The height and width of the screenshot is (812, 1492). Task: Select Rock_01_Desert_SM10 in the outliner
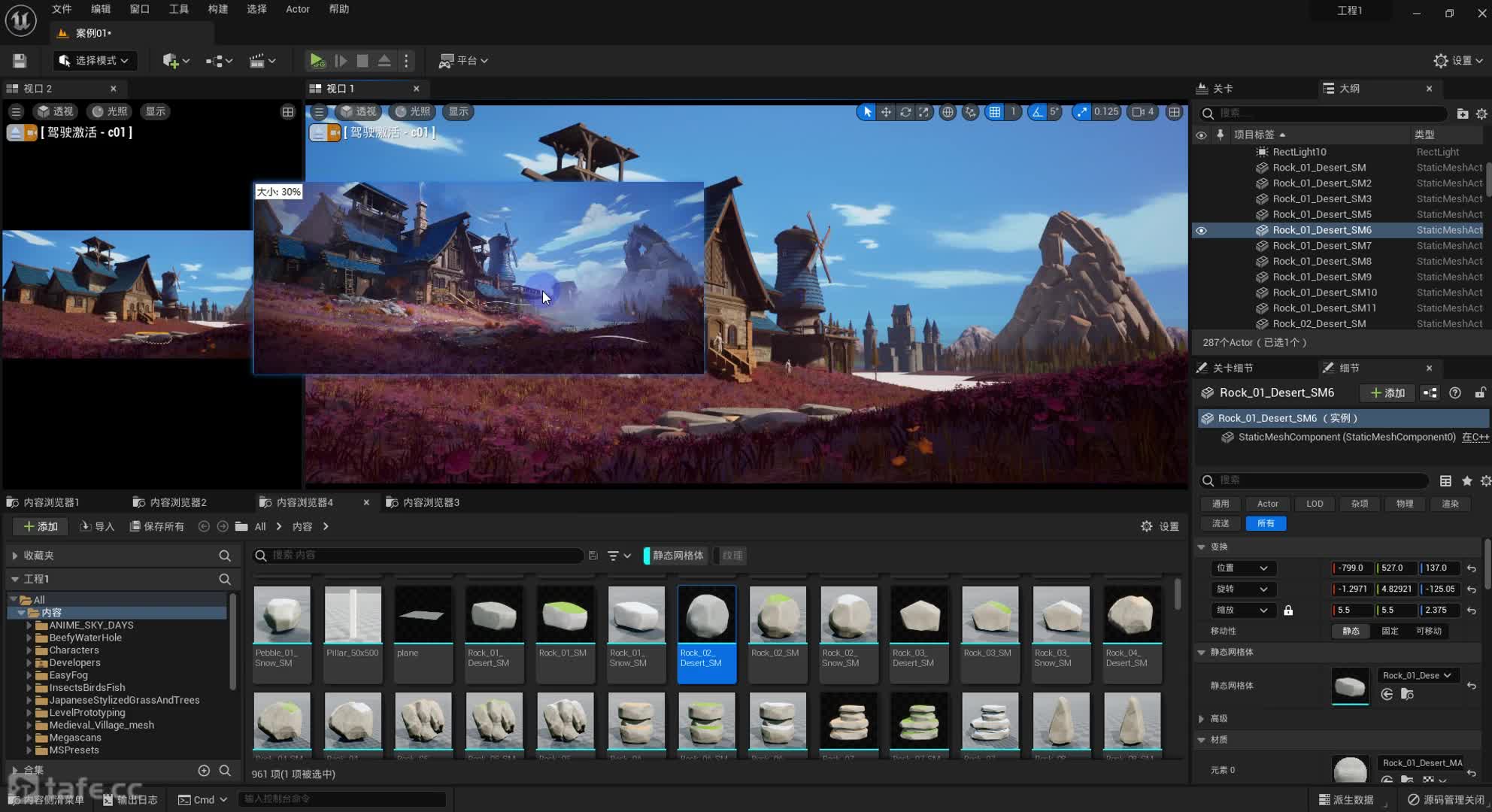(1325, 292)
